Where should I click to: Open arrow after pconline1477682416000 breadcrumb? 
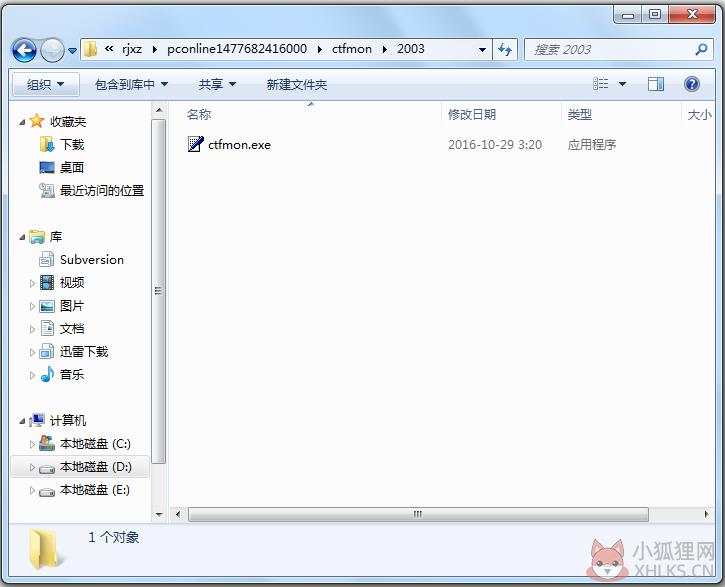click(x=319, y=49)
